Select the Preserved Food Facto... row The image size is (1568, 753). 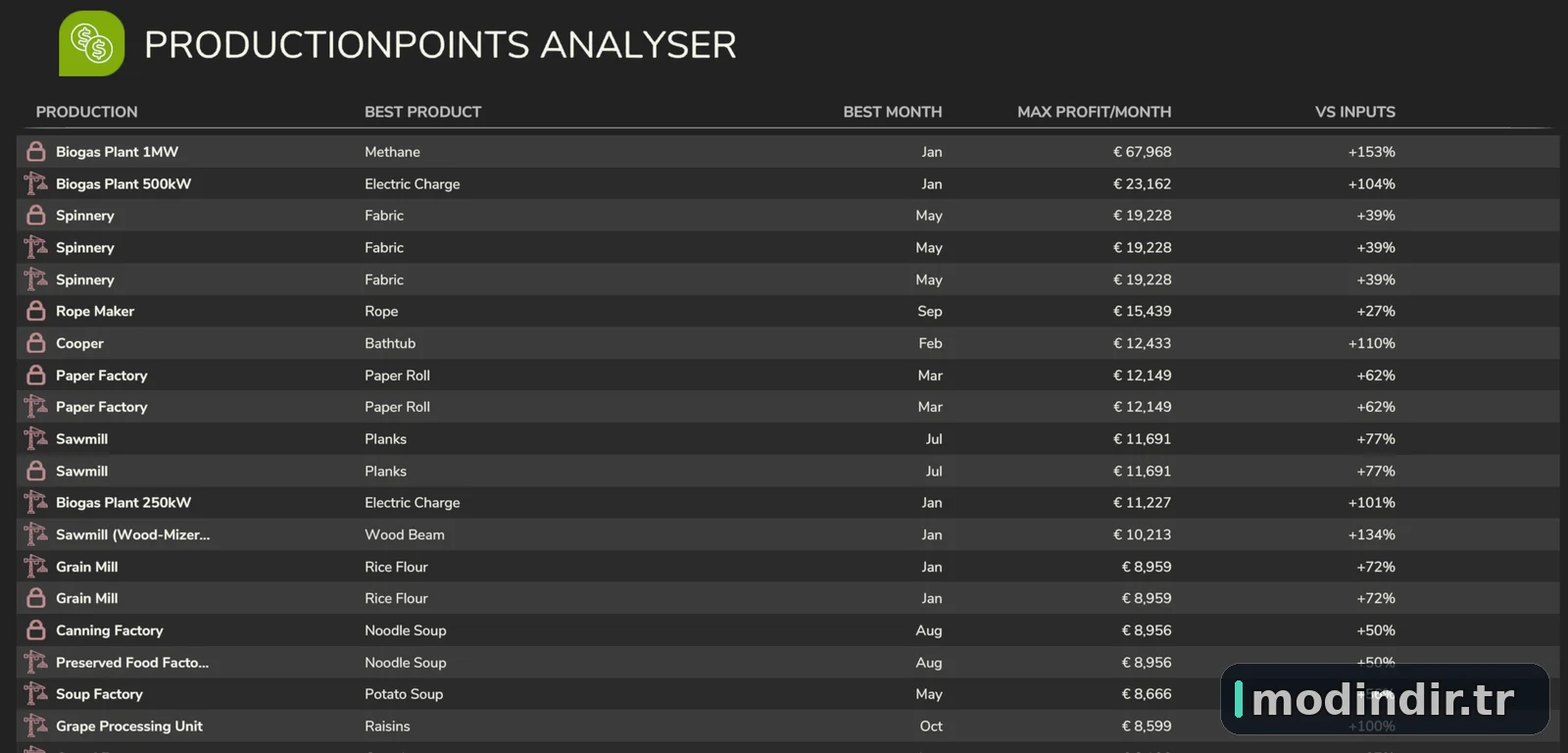(x=788, y=662)
